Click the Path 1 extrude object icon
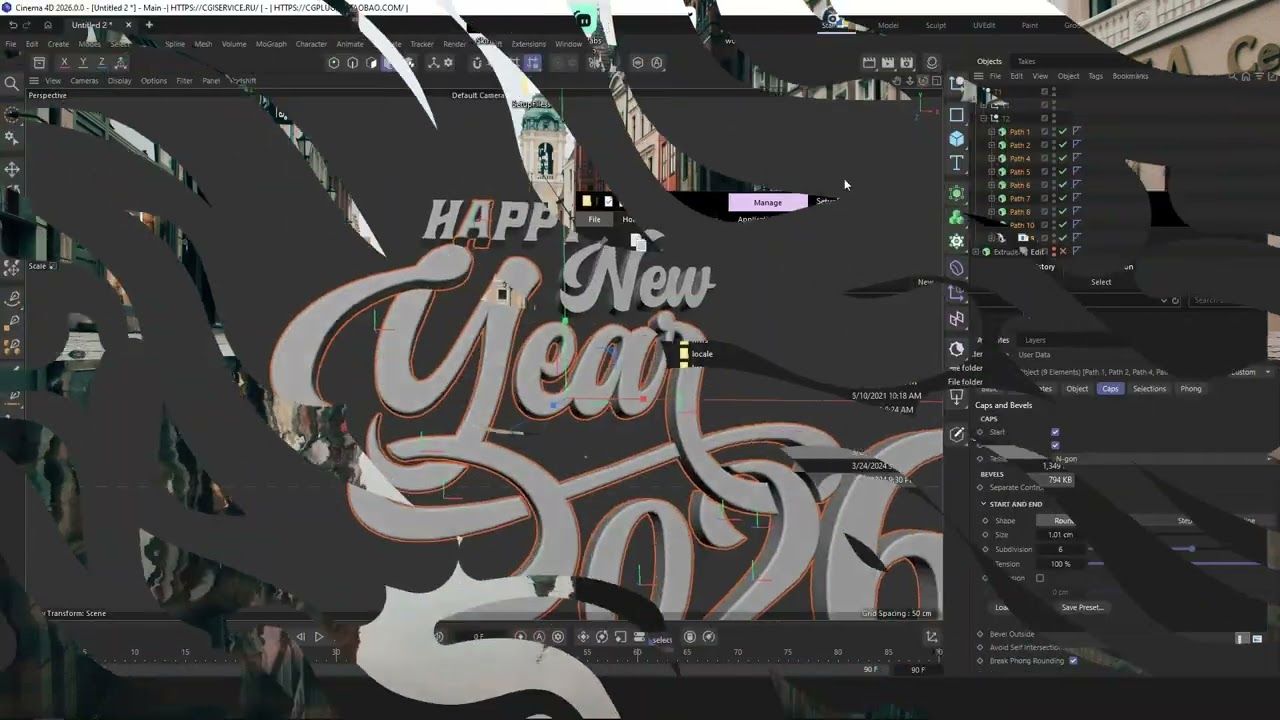This screenshot has height=720, width=1280. coord(1002,132)
